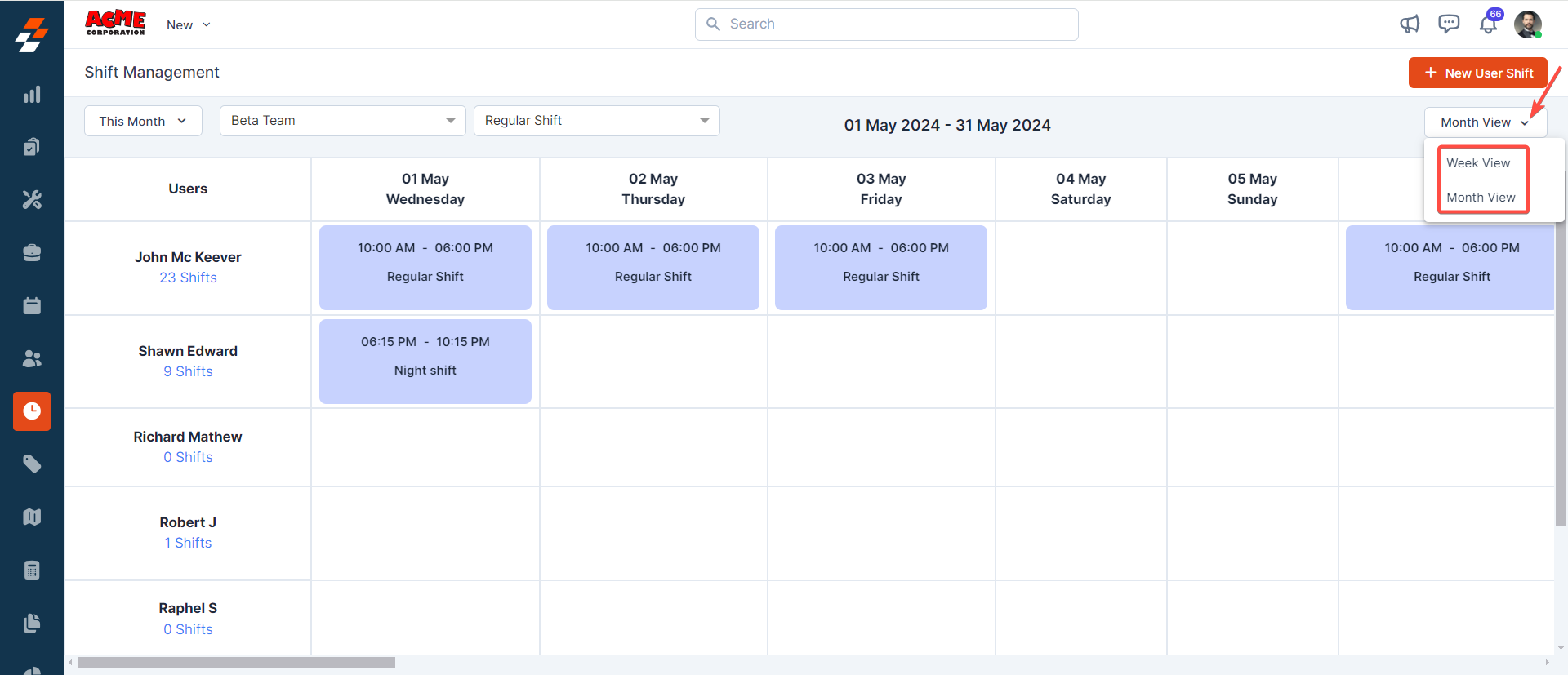Open John Mc Keever's 23 Shifts link
Viewport: 1568px width, 675px height.
click(188, 278)
